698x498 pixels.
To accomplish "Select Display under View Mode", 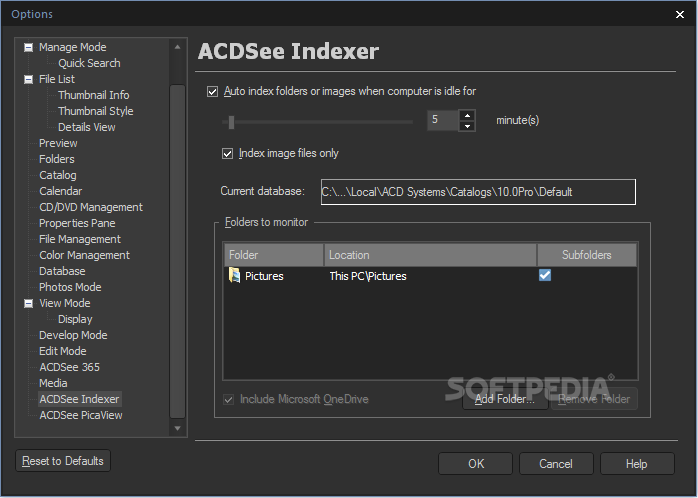I will click(x=75, y=320).
